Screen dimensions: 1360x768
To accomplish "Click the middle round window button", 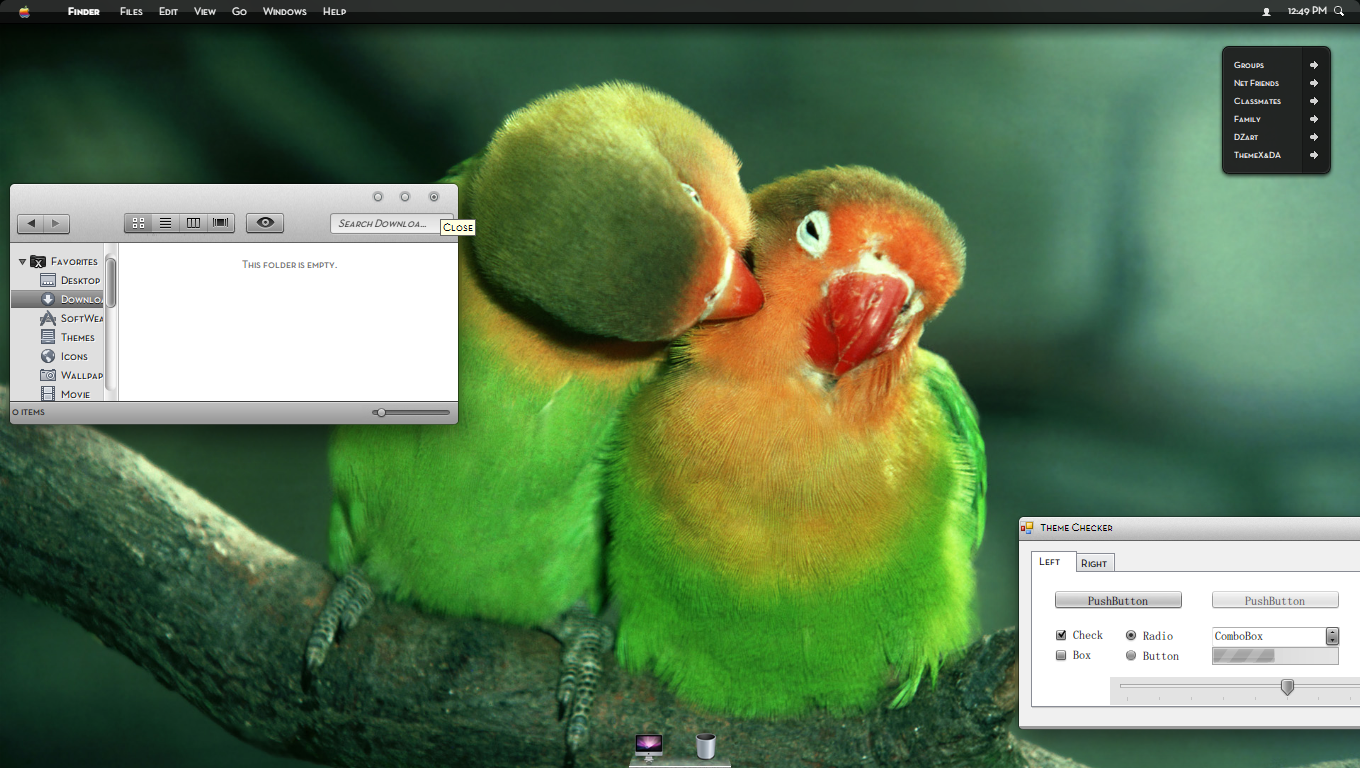I will click(x=405, y=197).
